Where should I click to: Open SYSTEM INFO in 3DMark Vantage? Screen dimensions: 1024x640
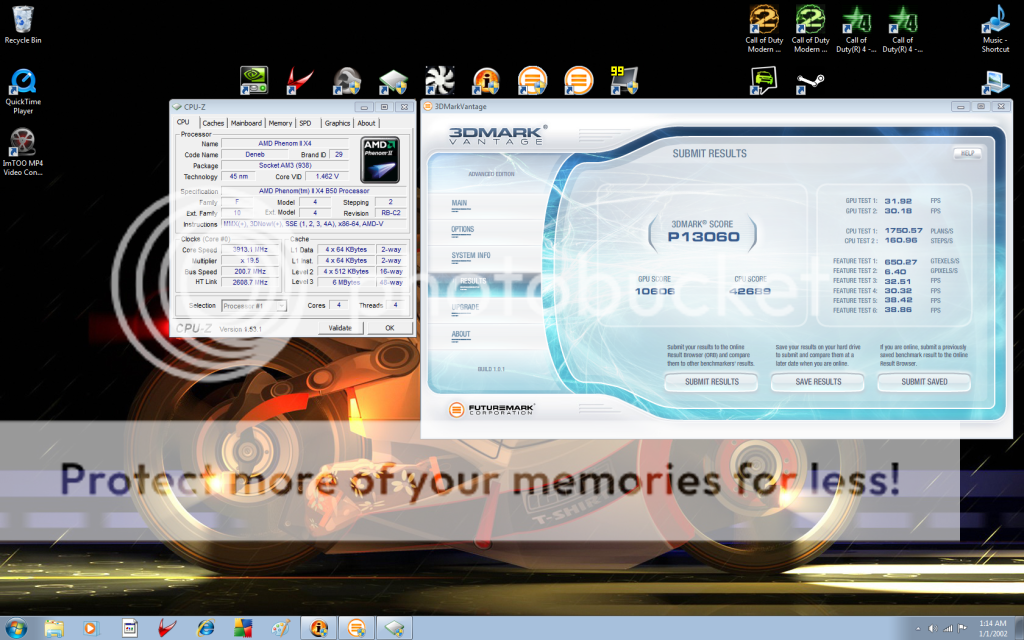[x=471, y=255]
